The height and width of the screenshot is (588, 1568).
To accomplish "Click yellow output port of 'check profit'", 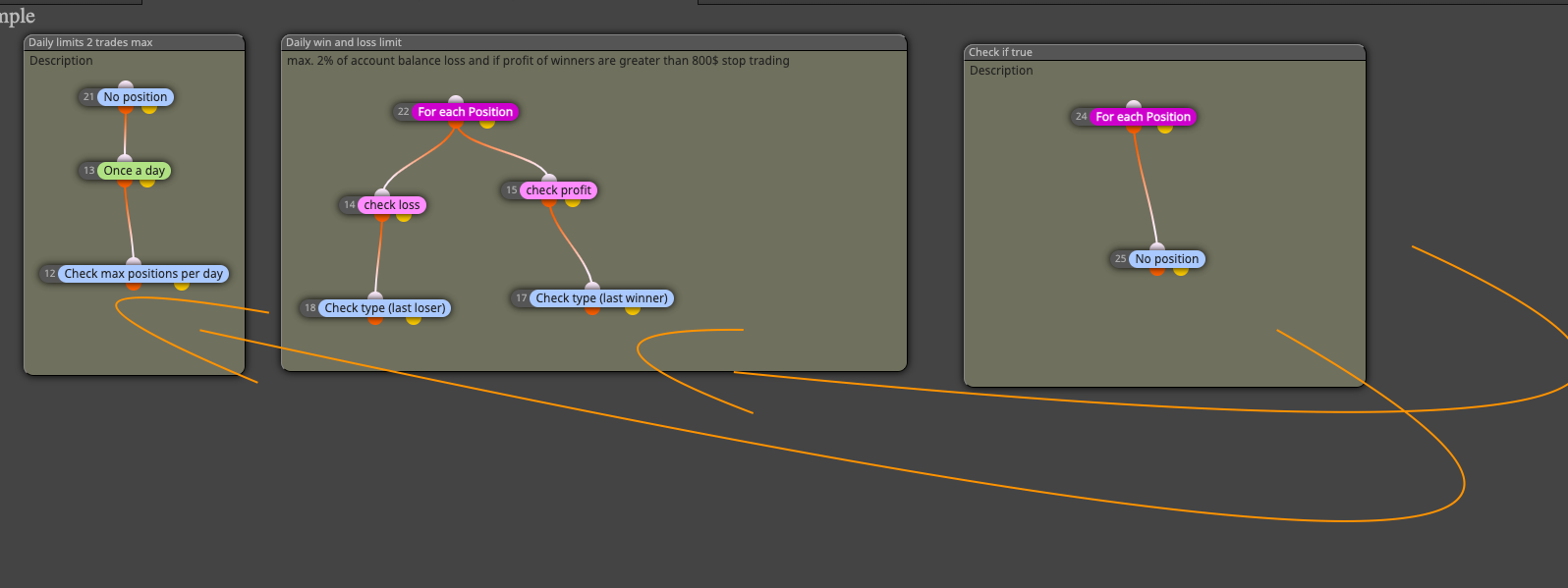I will (x=573, y=202).
